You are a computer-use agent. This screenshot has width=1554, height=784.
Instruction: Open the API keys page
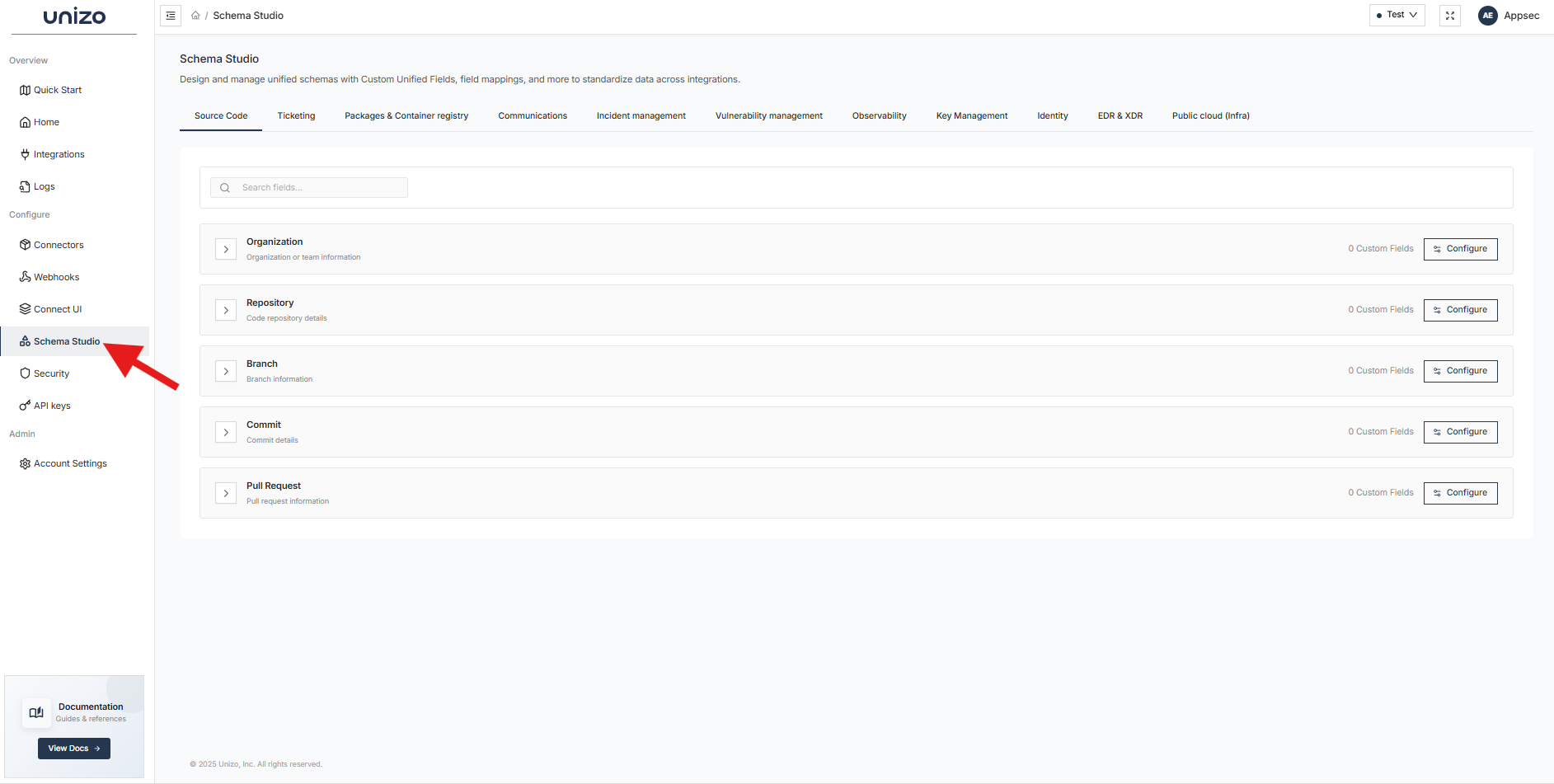52,405
